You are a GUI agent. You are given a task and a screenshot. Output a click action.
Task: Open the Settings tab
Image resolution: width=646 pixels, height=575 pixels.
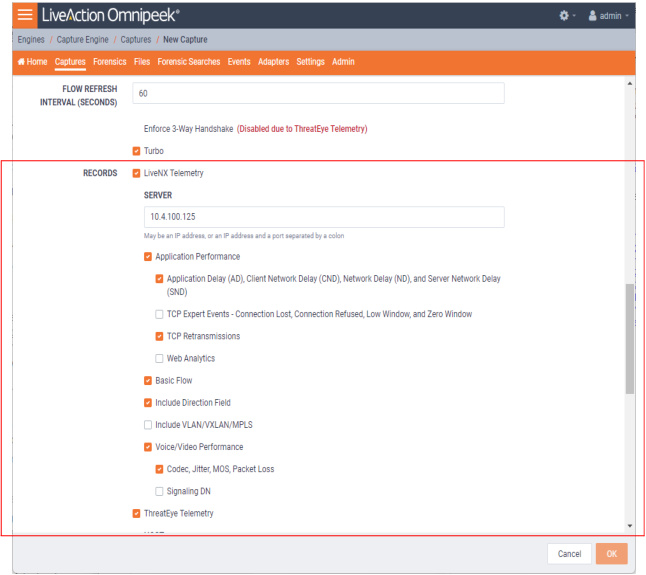311,62
